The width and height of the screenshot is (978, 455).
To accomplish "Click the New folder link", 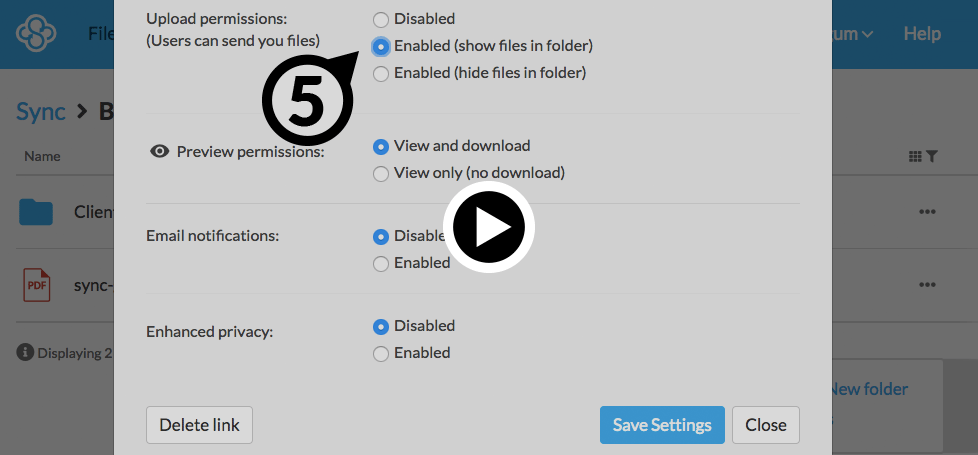I will coord(868,389).
